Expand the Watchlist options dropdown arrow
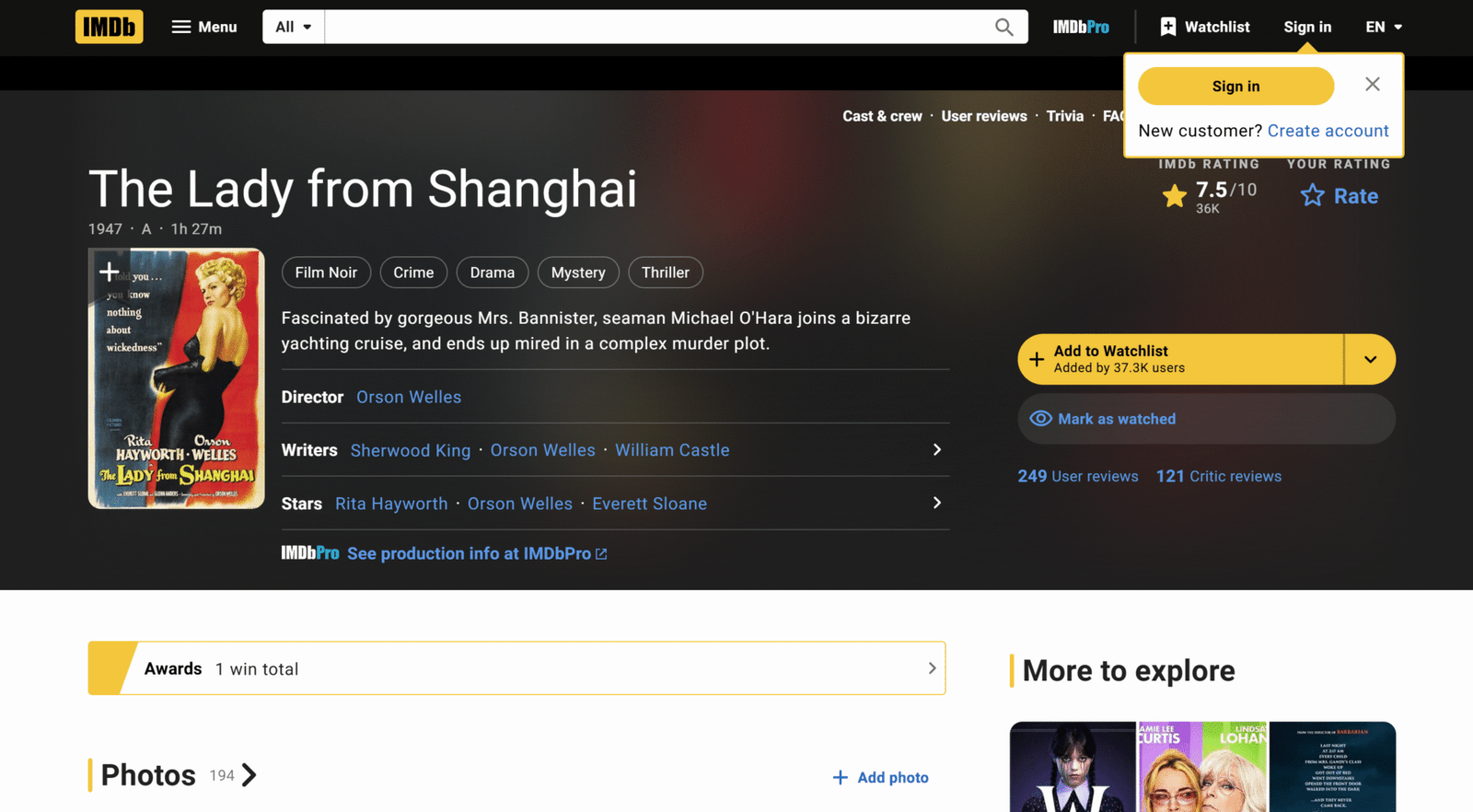The width and height of the screenshot is (1473, 812). point(1370,359)
